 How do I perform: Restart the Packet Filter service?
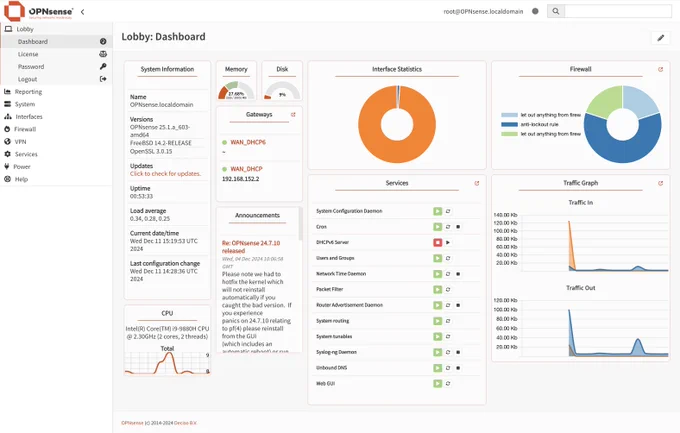pyautogui.click(x=448, y=289)
